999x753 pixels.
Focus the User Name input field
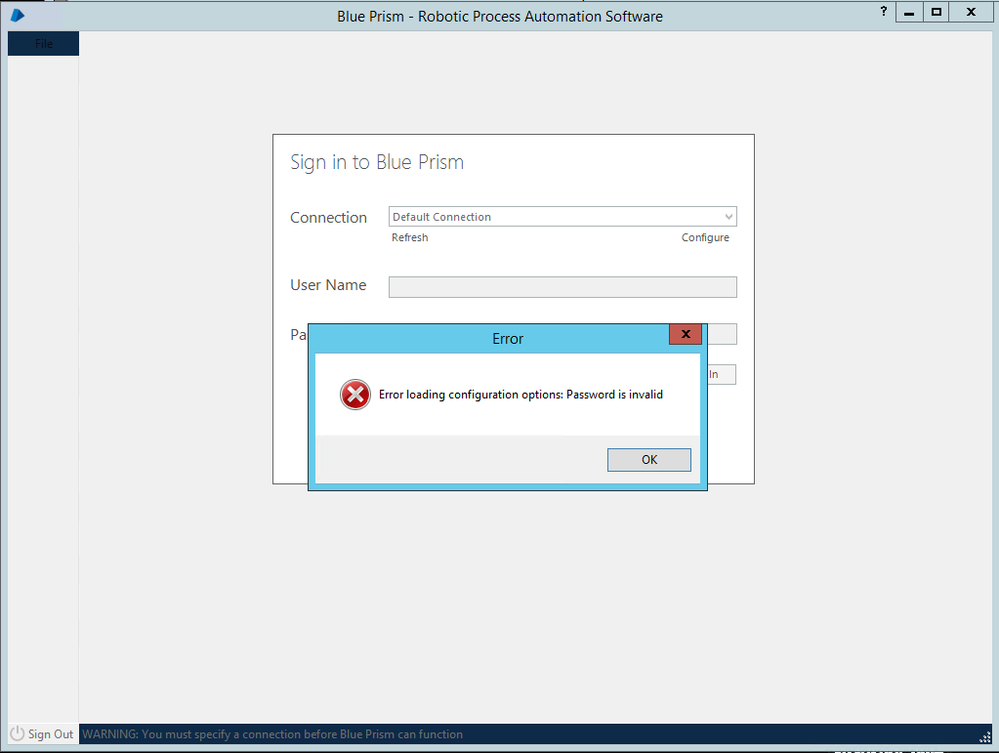pos(563,287)
